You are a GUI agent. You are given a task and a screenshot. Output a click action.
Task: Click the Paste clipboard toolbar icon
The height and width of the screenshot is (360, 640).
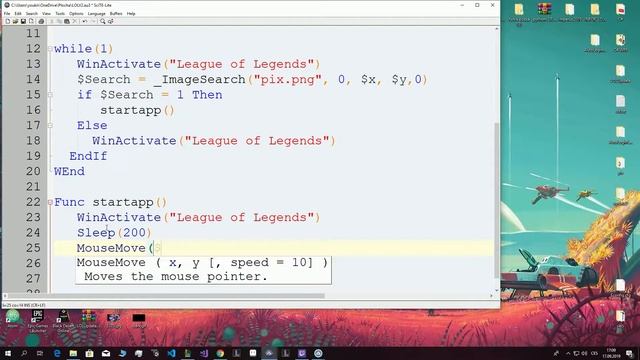(67, 21)
